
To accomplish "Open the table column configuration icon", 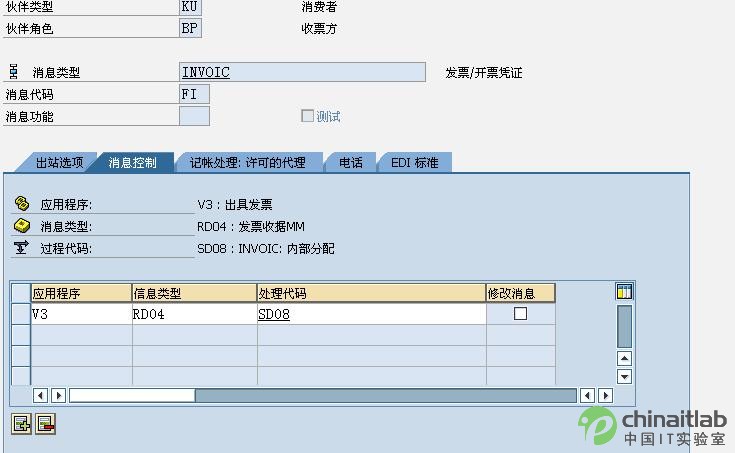I will [624, 292].
